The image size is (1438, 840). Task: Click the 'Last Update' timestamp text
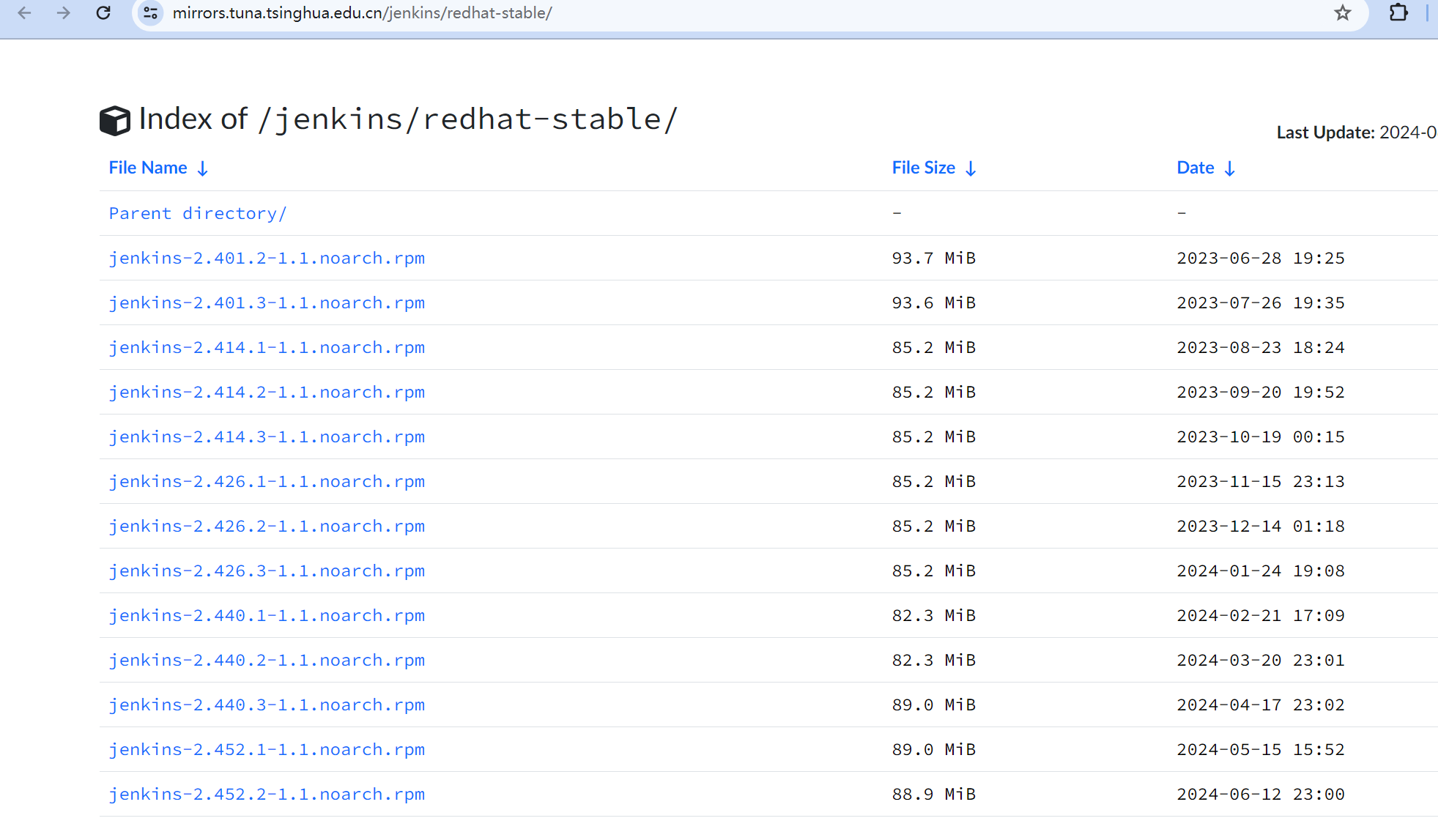(1357, 133)
